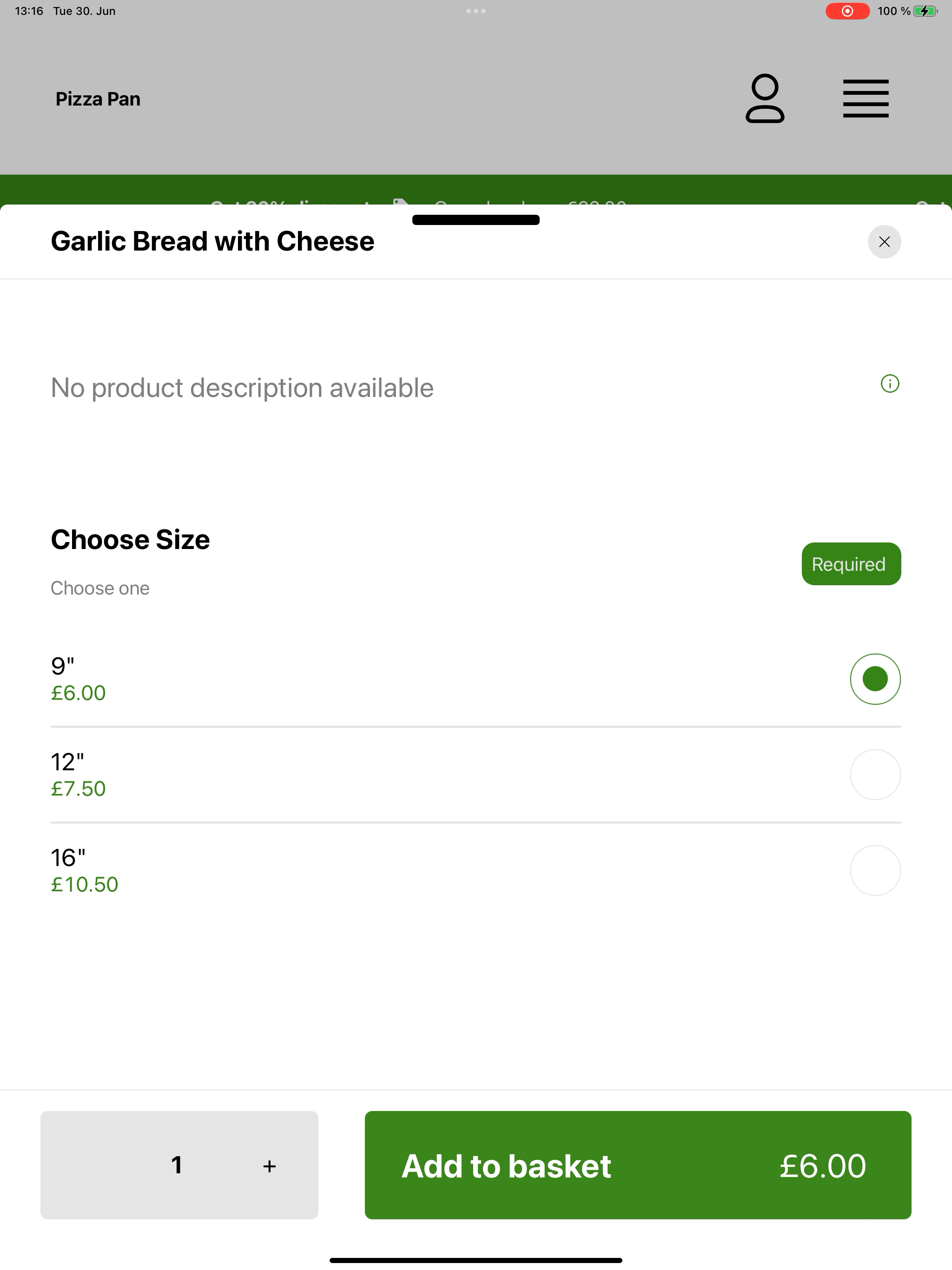Choose the 16" size radio button
The width and height of the screenshot is (952, 1270).
pos(875,870)
